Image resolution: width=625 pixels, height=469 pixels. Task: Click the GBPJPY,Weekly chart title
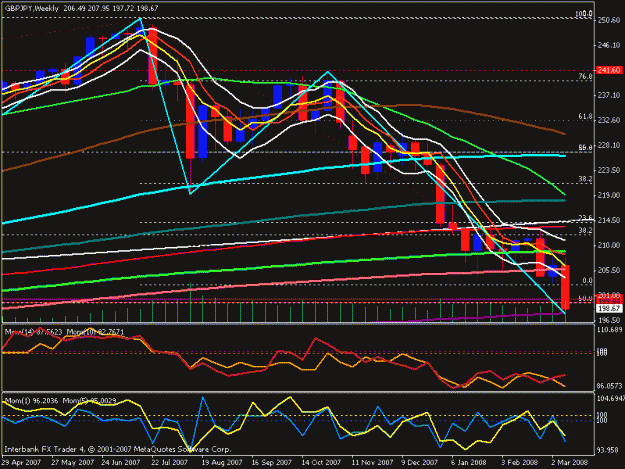click(x=31, y=8)
